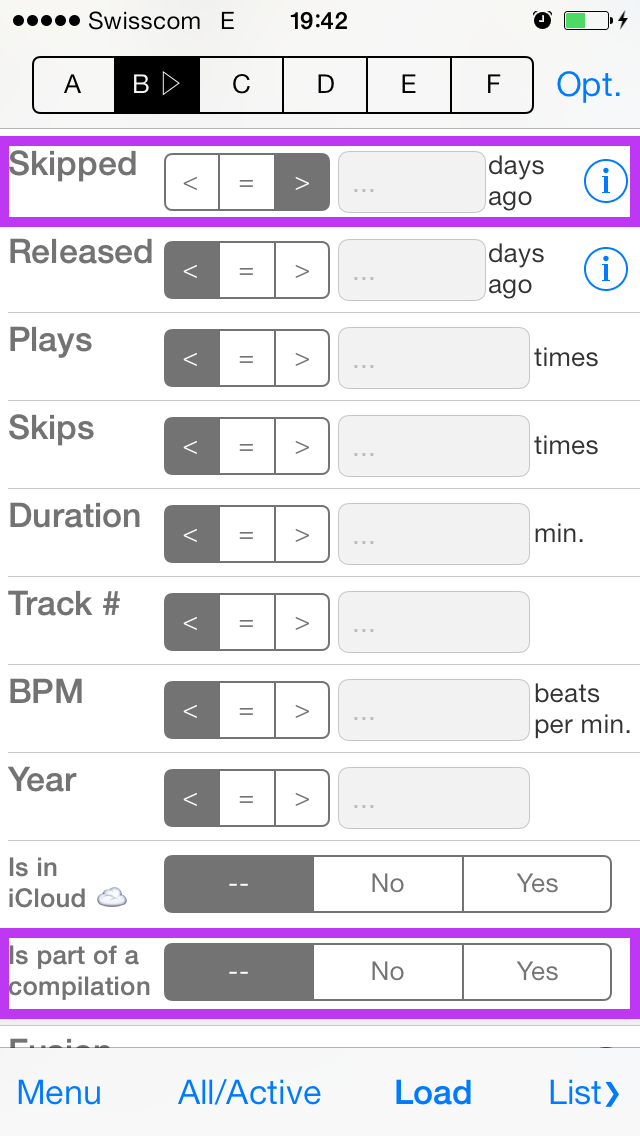Viewport: 640px width, 1136px height.
Task: Tap All/Active toggle link
Action: 249,1093
